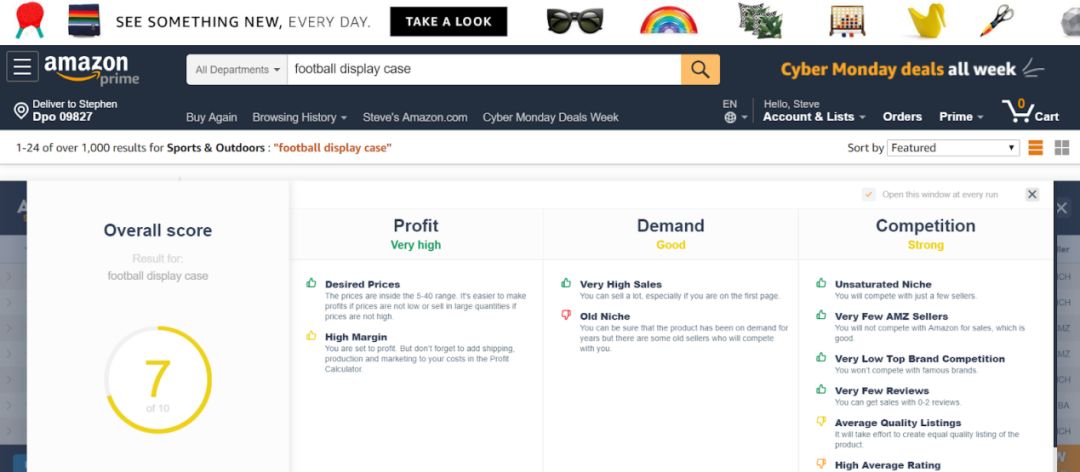
Task: Click the striped blanket banner thumbnail
Action: pyautogui.click(x=84, y=21)
